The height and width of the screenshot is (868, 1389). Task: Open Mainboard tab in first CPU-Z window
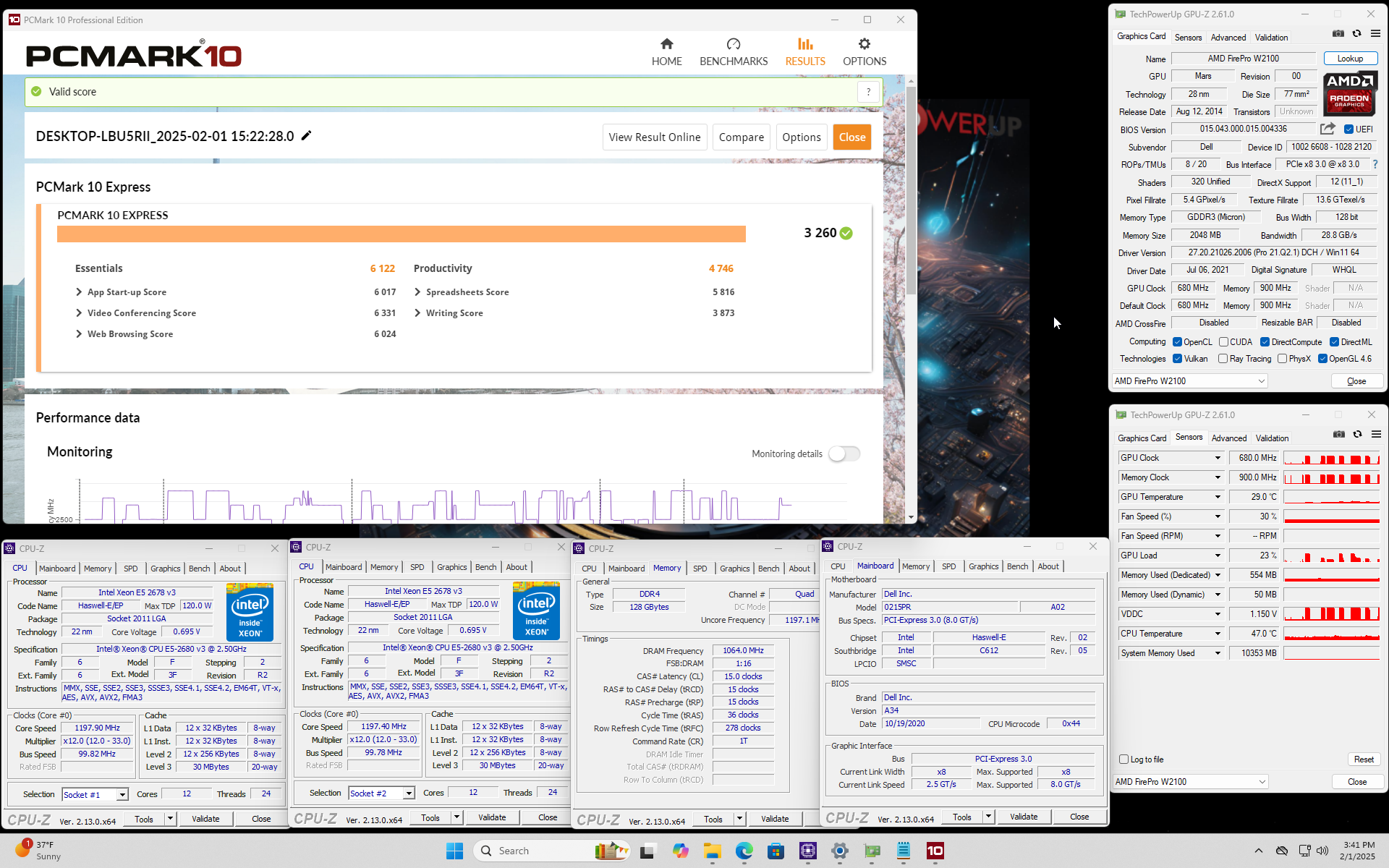(x=57, y=569)
